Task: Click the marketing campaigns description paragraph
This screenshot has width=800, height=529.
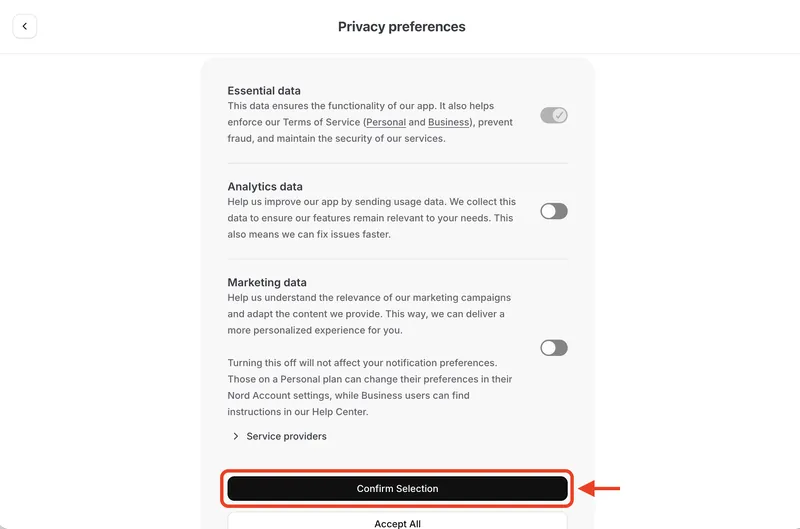Action: [369, 314]
